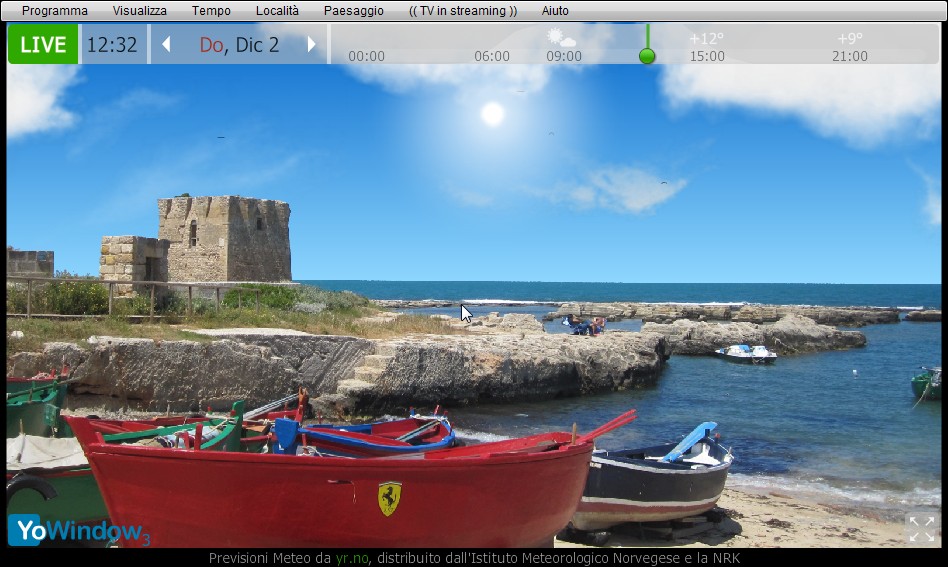Image resolution: width=948 pixels, height=567 pixels.
Task: Toggle the green LIVE mode button
Action: (x=43, y=45)
